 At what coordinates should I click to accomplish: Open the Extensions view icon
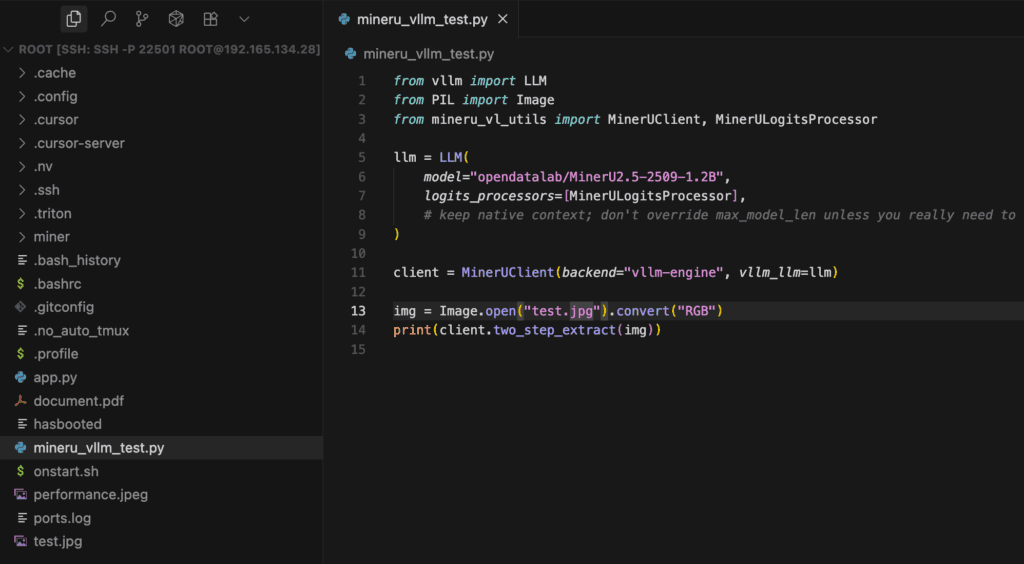coord(210,19)
